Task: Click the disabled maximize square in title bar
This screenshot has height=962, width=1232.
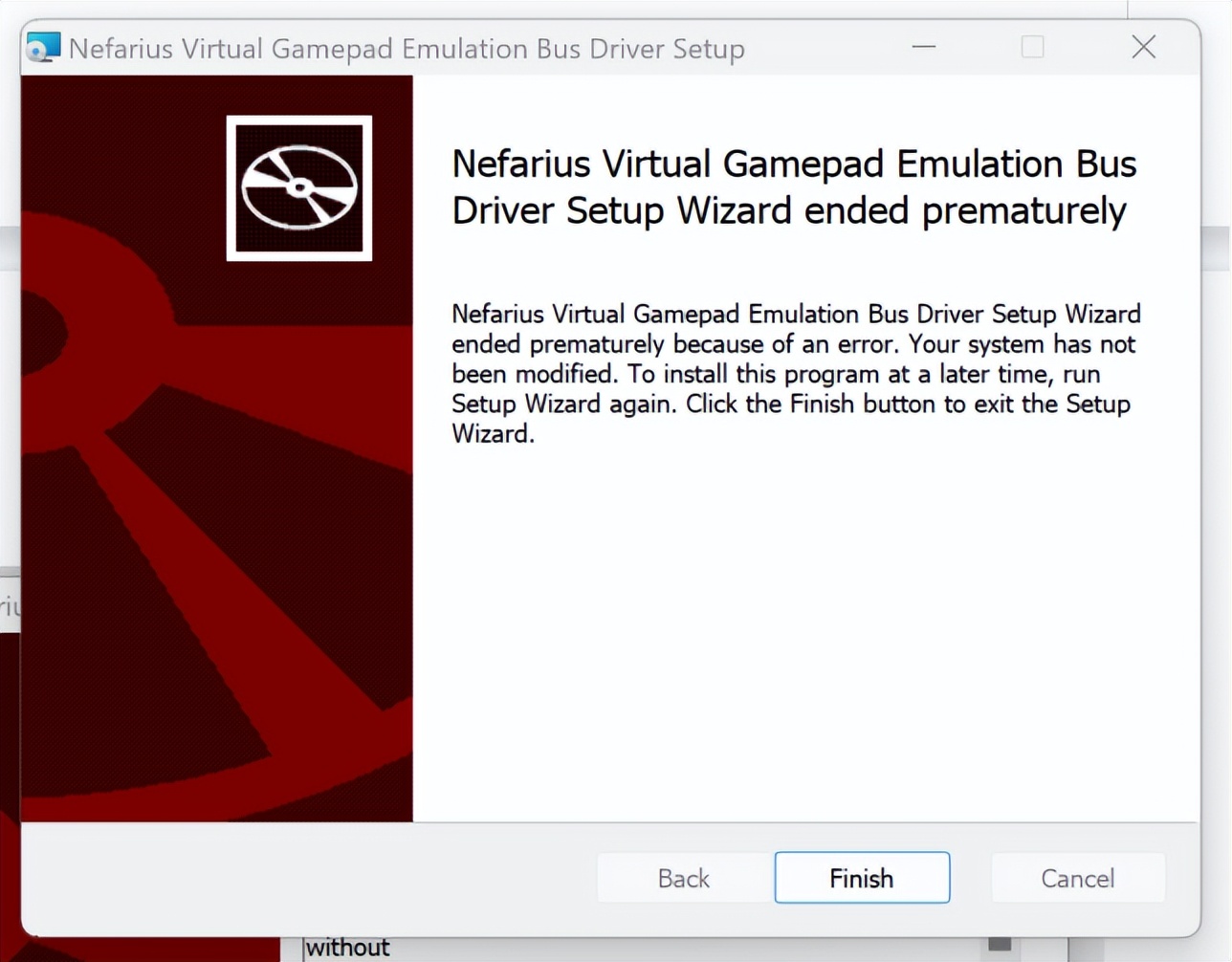Action: 1032,47
